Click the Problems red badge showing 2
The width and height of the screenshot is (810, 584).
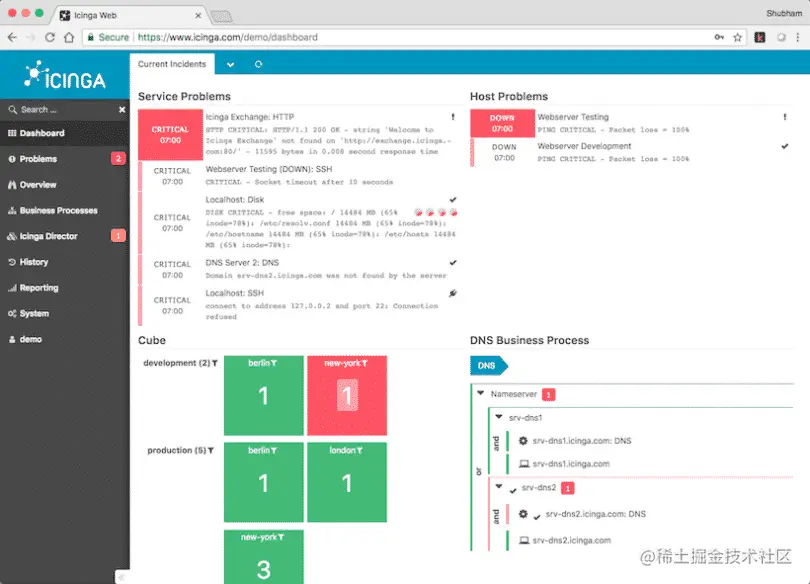[118, 159]
